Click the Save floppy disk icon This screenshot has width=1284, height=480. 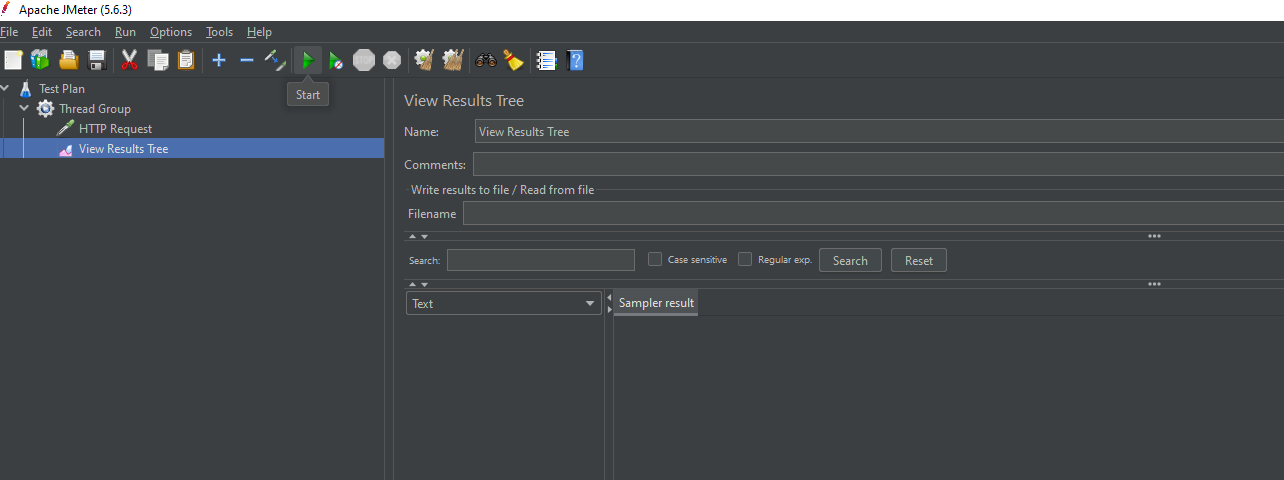(x=97, y=61)
